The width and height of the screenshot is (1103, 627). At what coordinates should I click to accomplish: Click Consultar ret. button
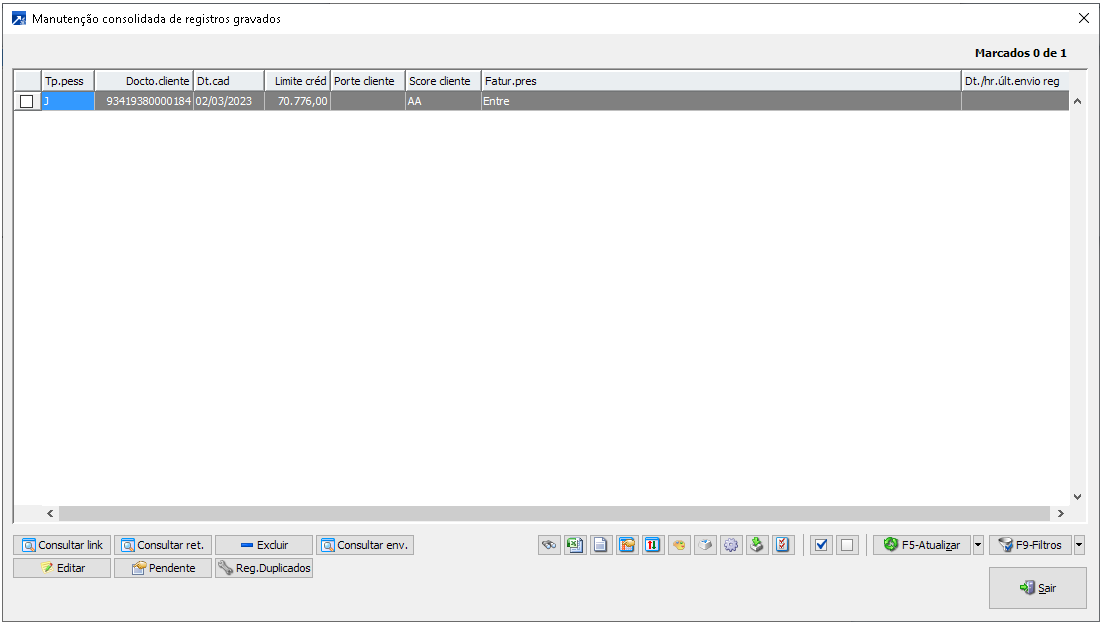pyautogui.click(x=163, y=545)
